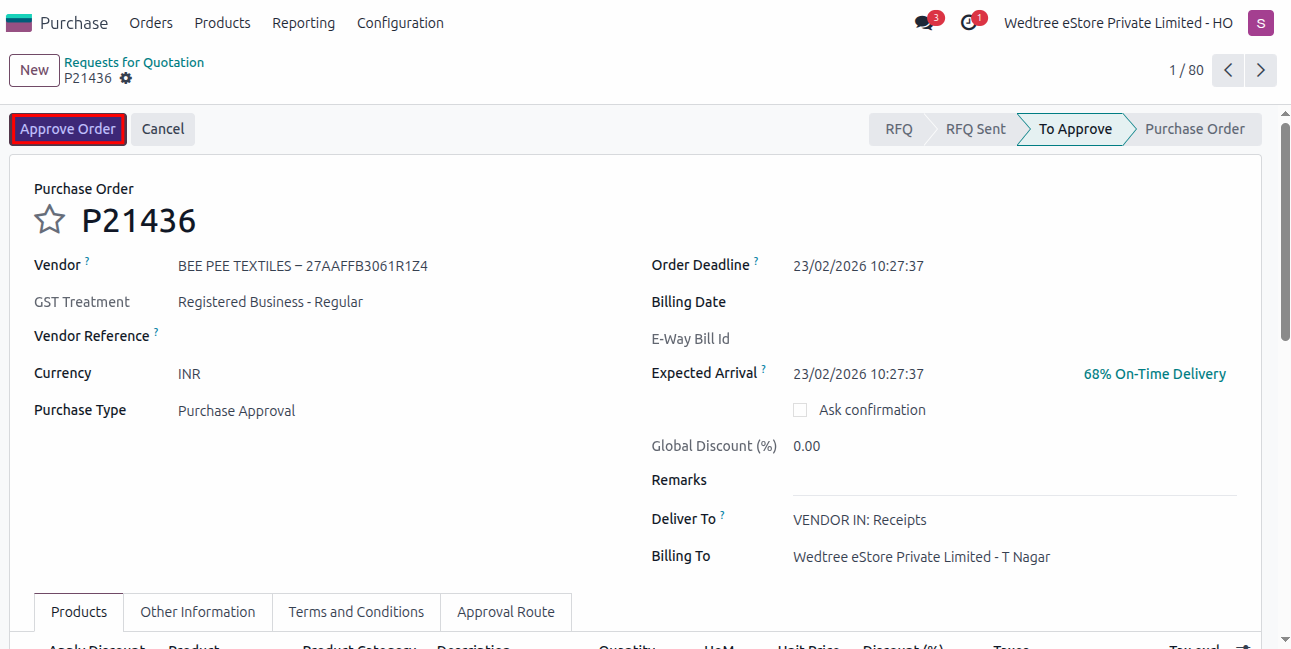Switch to the Approval Route tab
This screenshot has height=649, width=1291.
click(505, 612)
